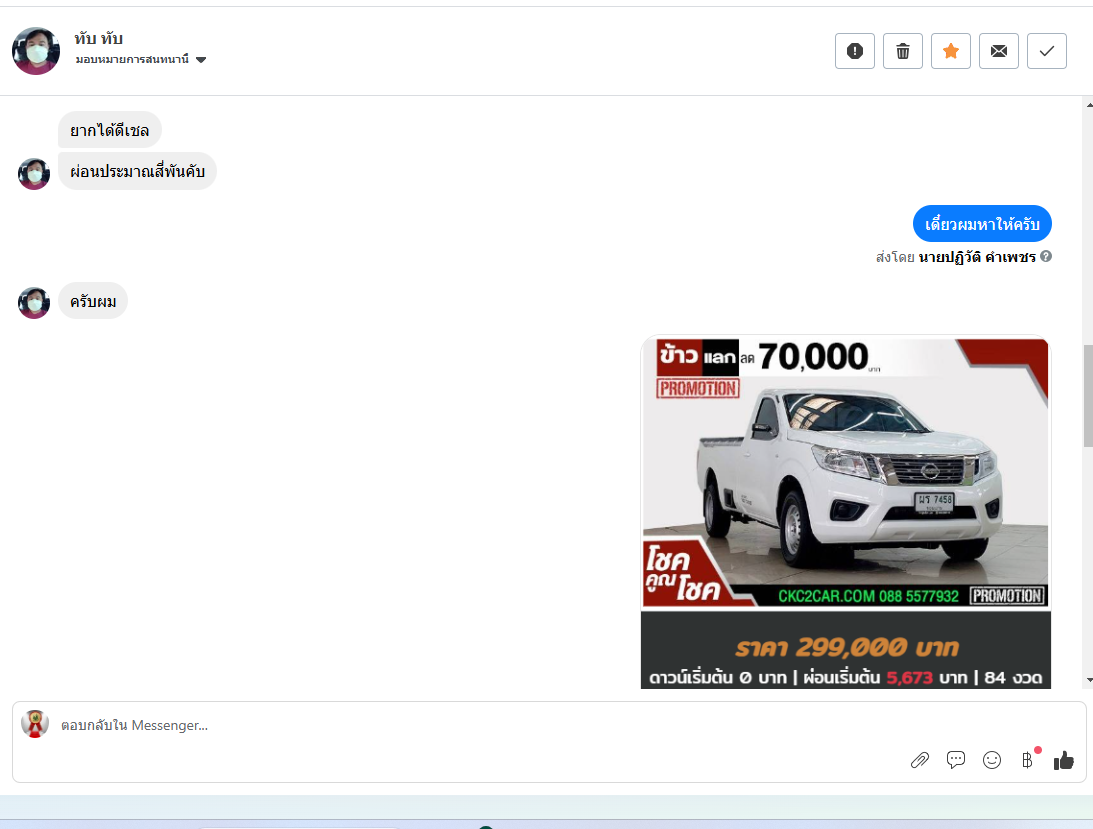The height and width of the screenshot is (829, 1093).
Task: Open the emoji picker smiley icon
Action: tap(992, 760)
